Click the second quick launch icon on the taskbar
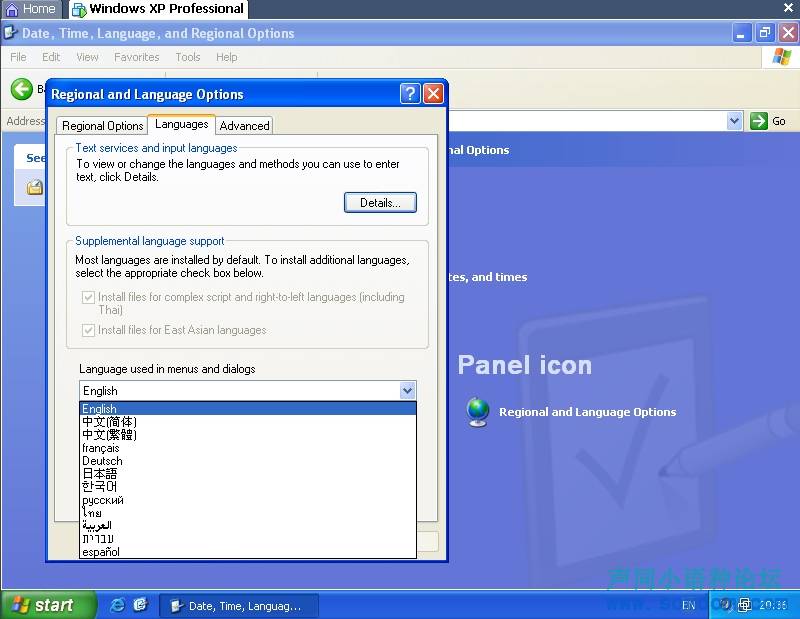This screenshot has width=800, height=619. pos(140,605)
